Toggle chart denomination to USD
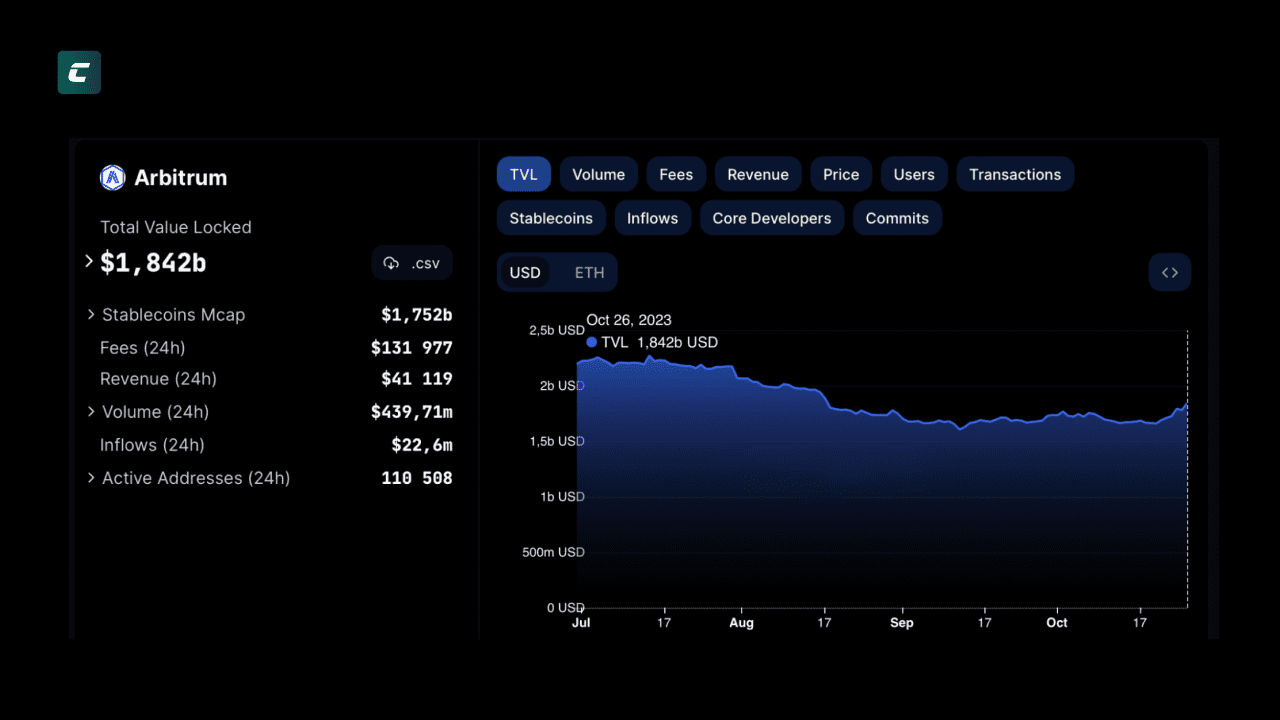The height and width of the screenshot is (720, 1280). click(x=525, y=272)
